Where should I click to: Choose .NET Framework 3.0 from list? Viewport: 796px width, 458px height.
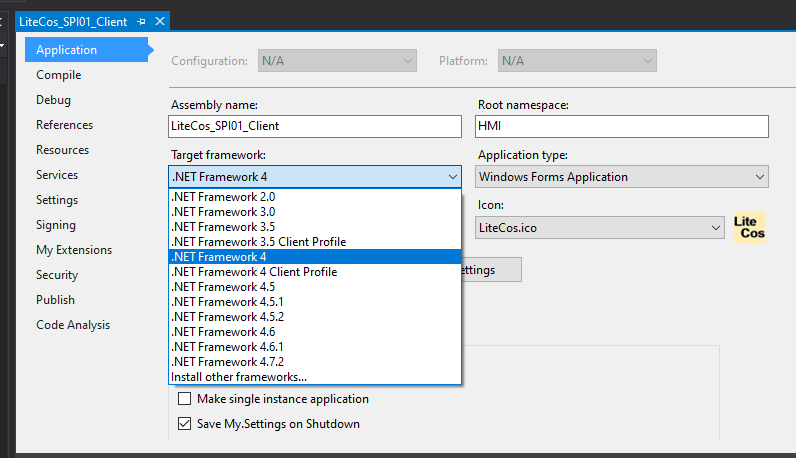[315, 212]
